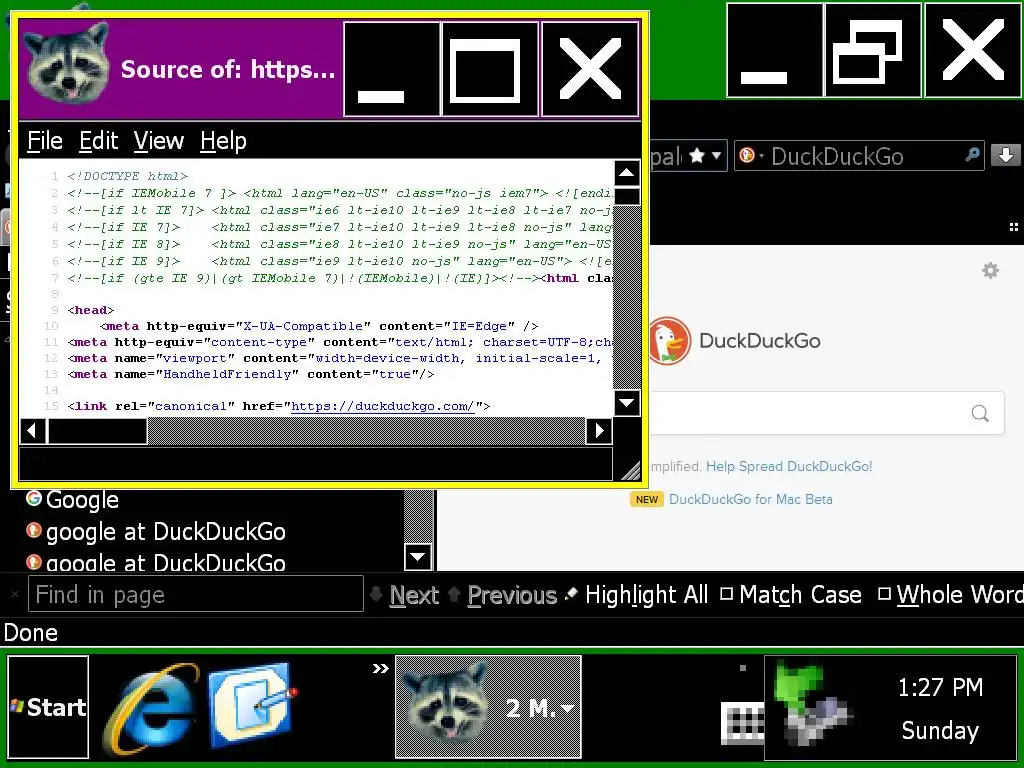Viewport: 1024px width, 768px height.
Task: Click the resize grip of source window
Action: [629, 470]
